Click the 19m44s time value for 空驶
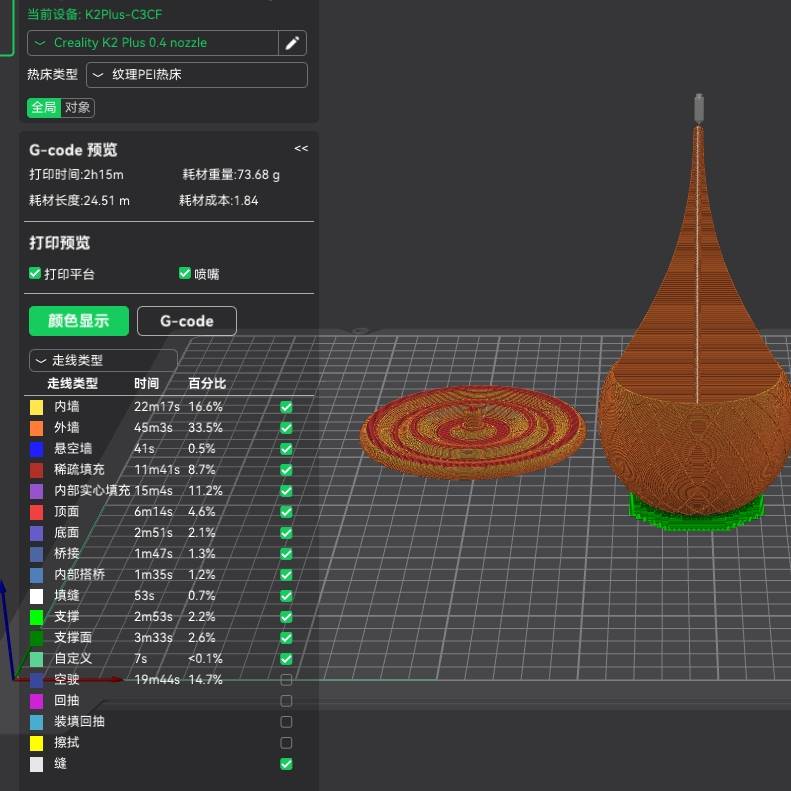Screen dimensions: 791x791 tap(157, 680)
